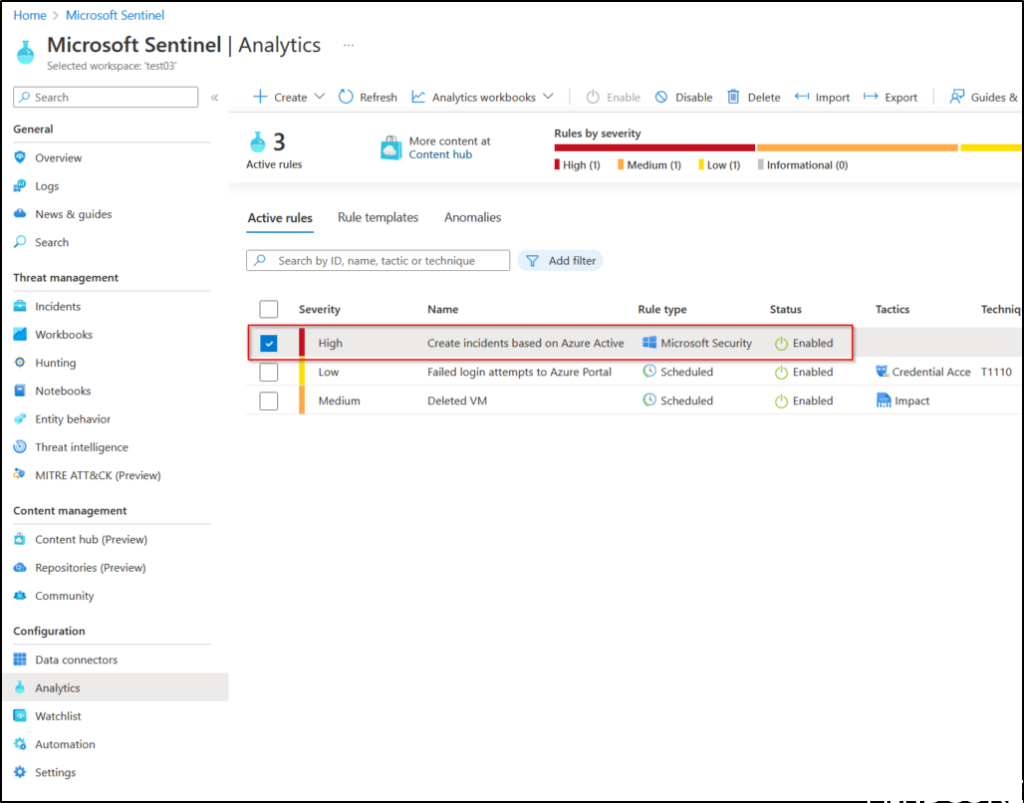Screen dimensions: 1024x803
Task: Click the Refresh icon in toolbar
Action: [x=346, y=97]
